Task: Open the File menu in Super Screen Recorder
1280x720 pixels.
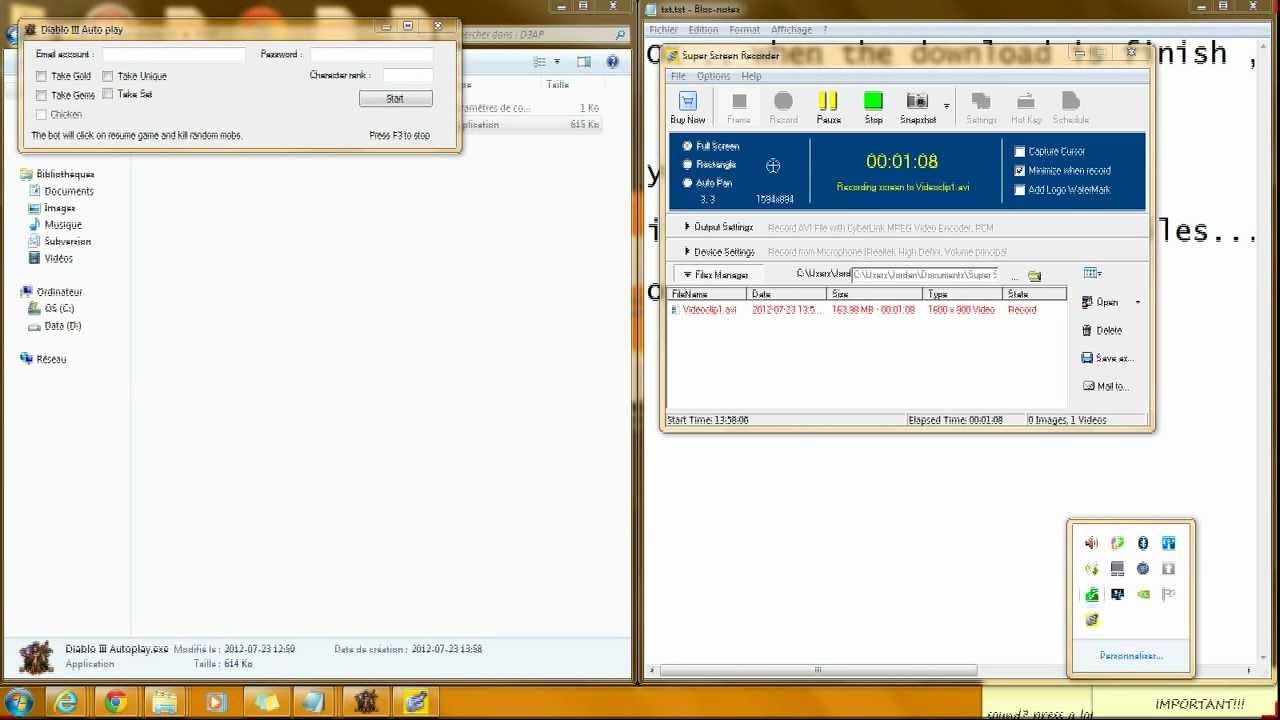Action: tap(678, 76)
